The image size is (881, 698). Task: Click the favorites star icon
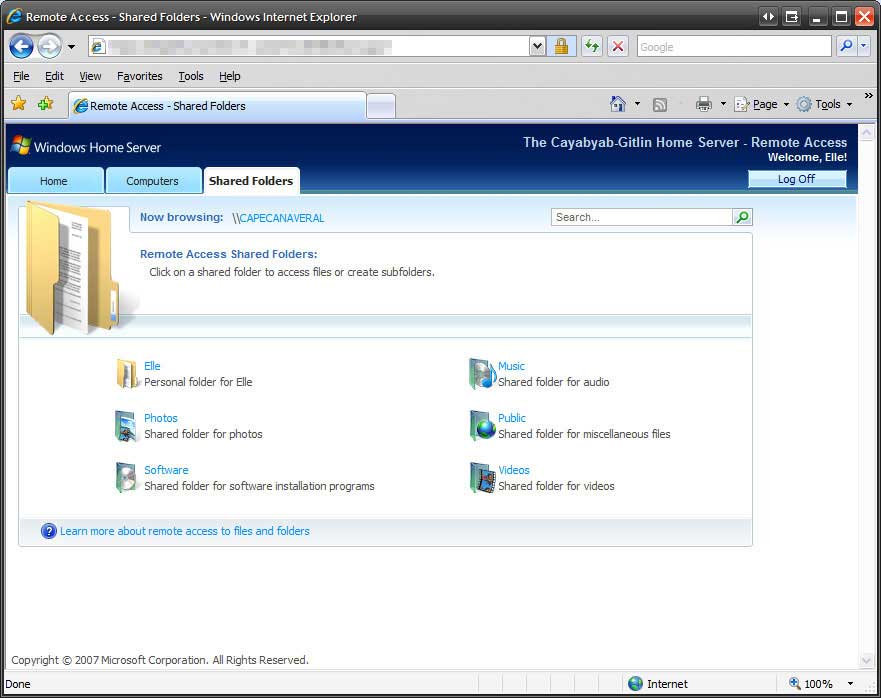tap(17, 104)
